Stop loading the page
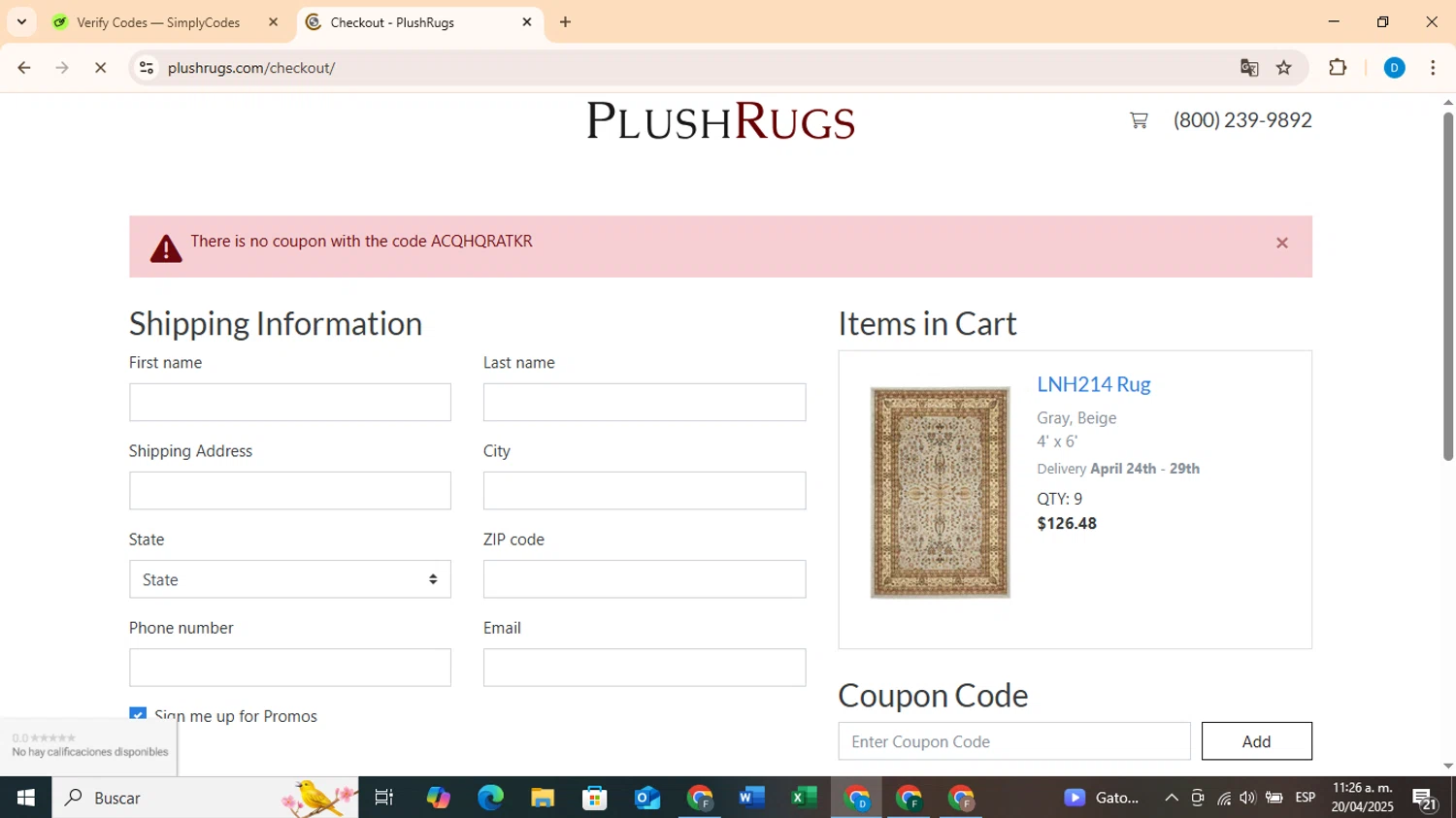 (x=100, y=67)
